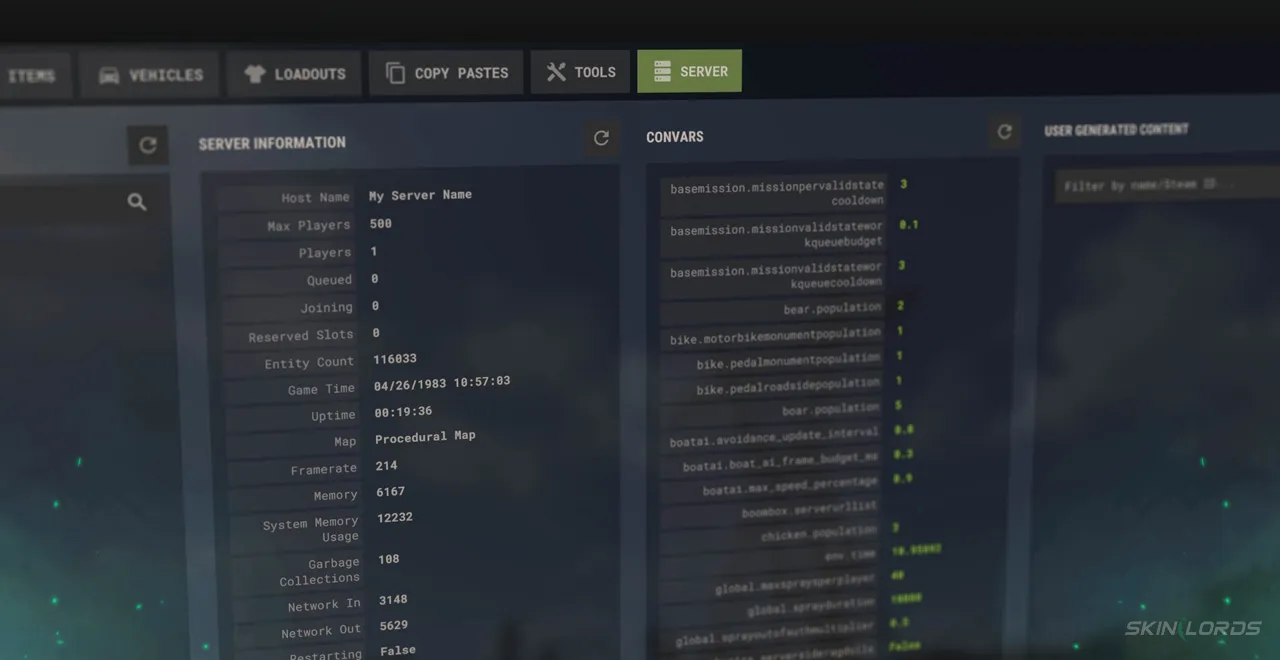Click the Host Name label
Viewport: 1280px width, 660px height.
[315, 198]
